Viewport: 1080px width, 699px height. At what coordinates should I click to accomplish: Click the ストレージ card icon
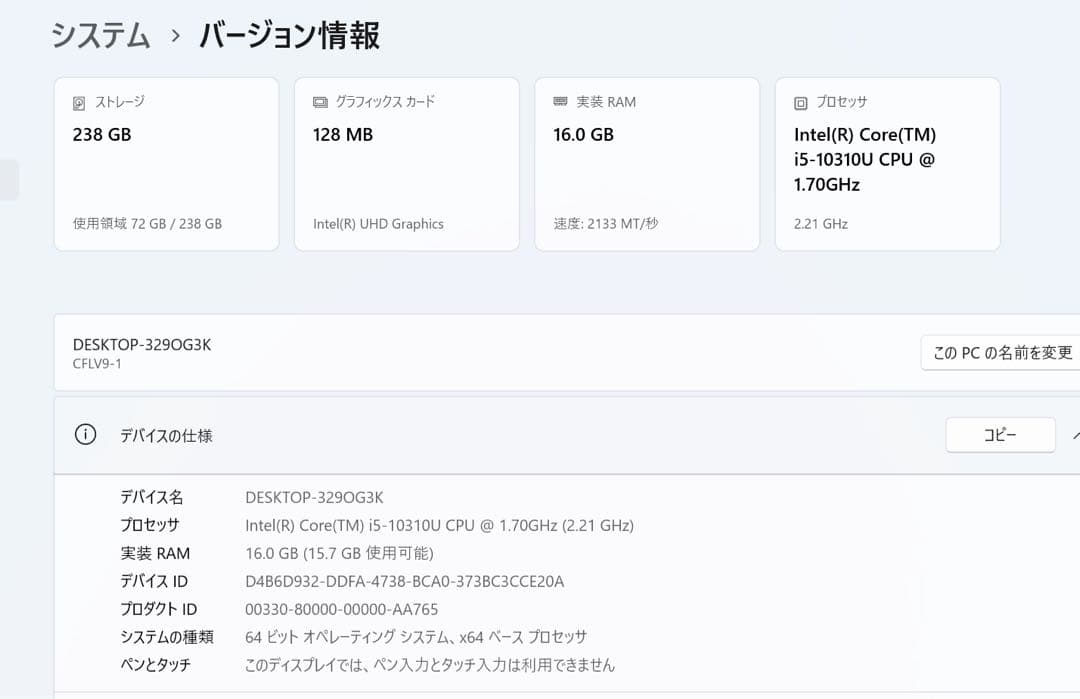80,101
